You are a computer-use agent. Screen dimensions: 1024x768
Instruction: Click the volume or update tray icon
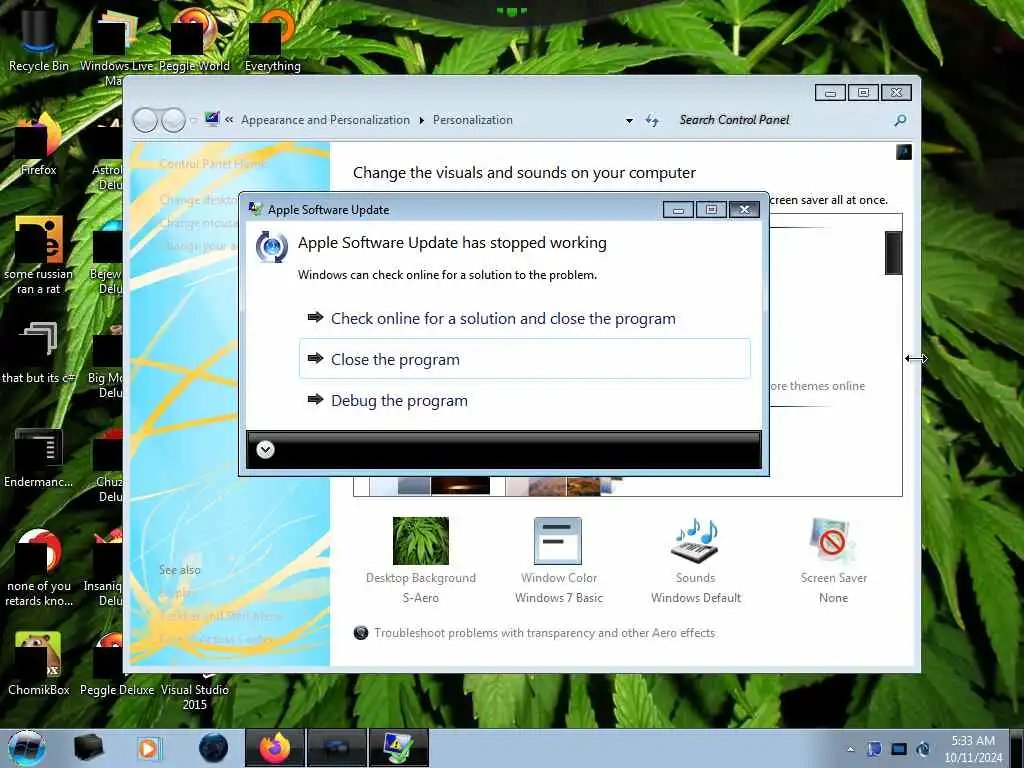pos(923,749)
